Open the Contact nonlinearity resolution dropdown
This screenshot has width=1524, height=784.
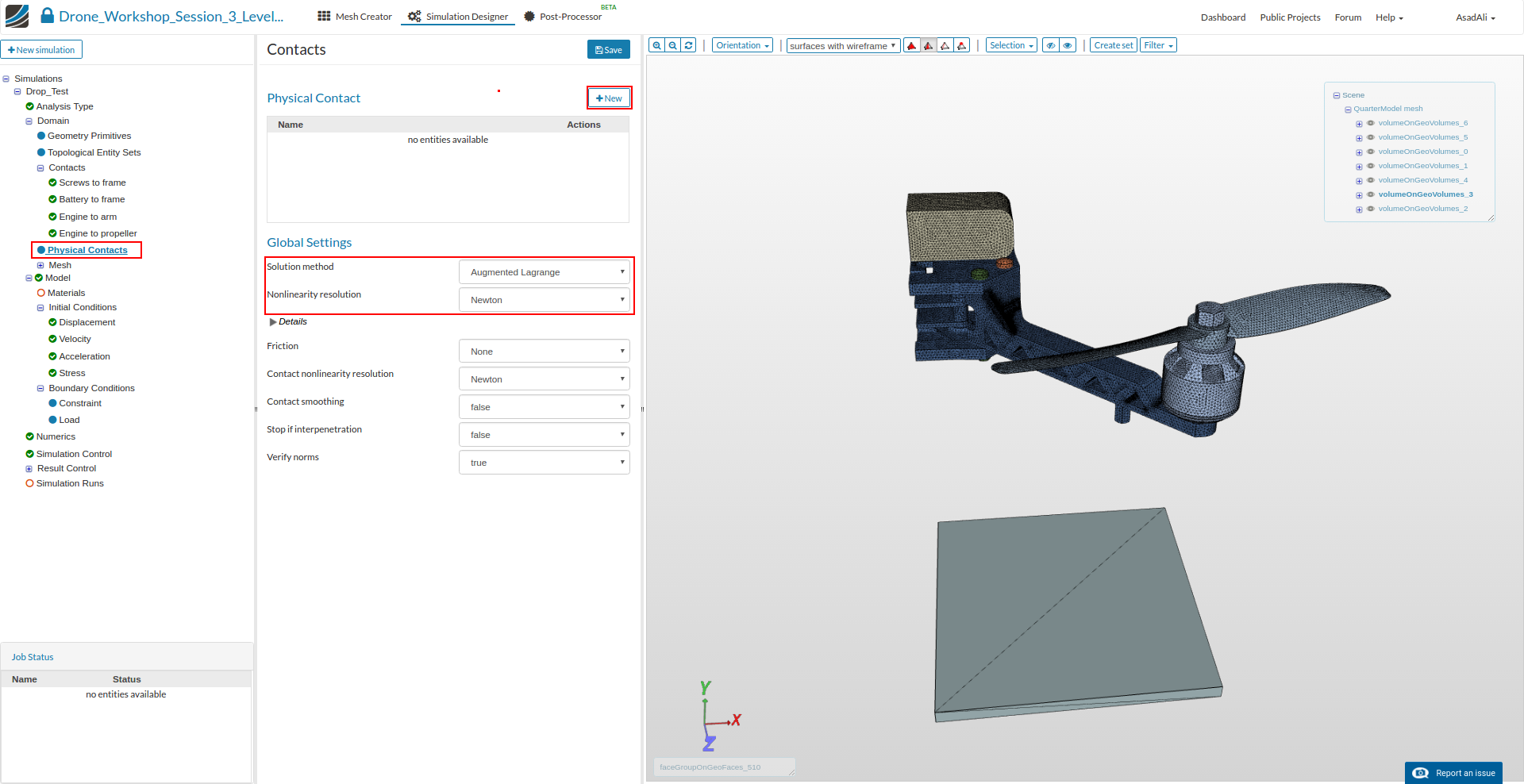(545, 379)
